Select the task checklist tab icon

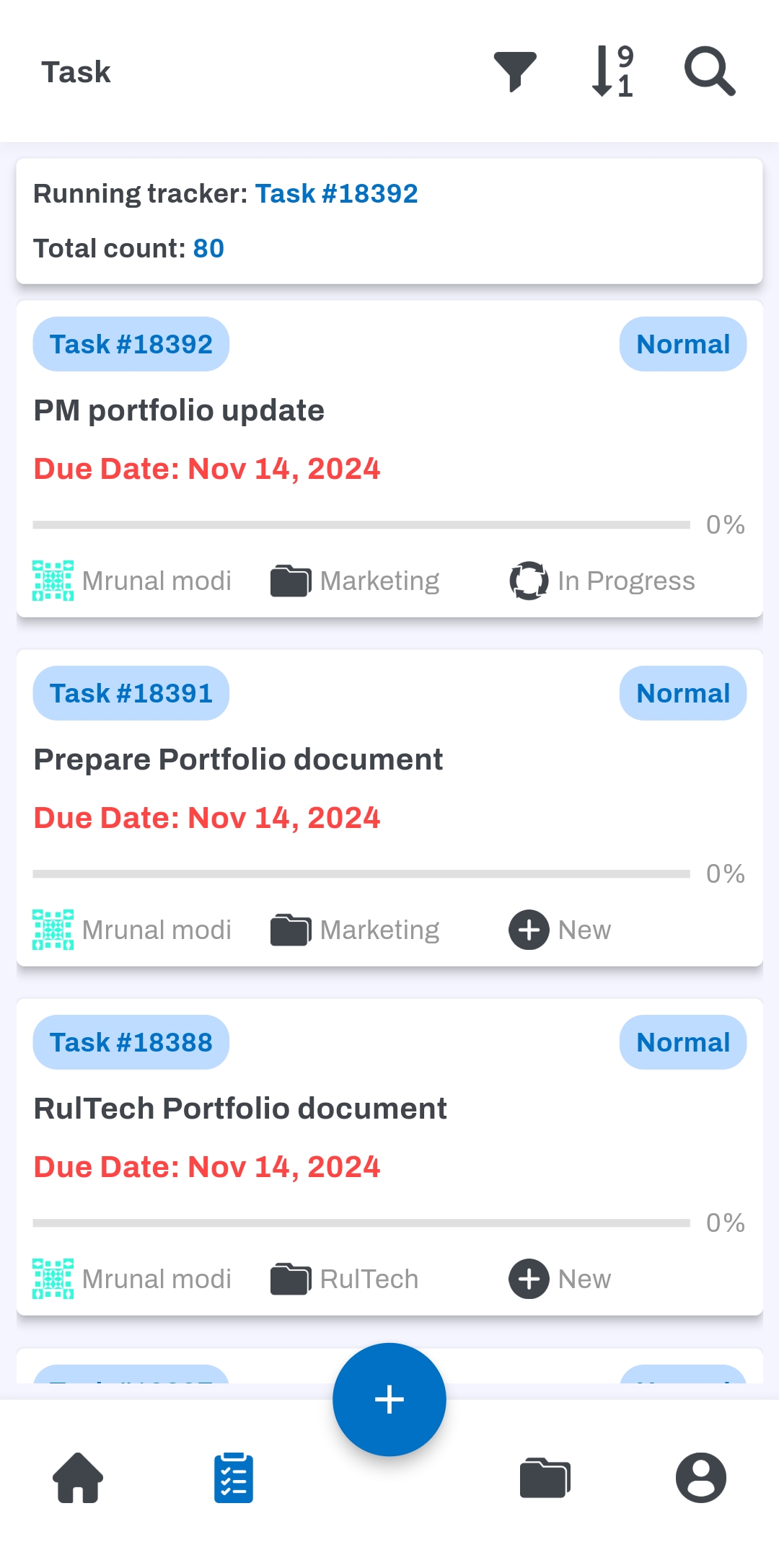(x=234, y=1477)
